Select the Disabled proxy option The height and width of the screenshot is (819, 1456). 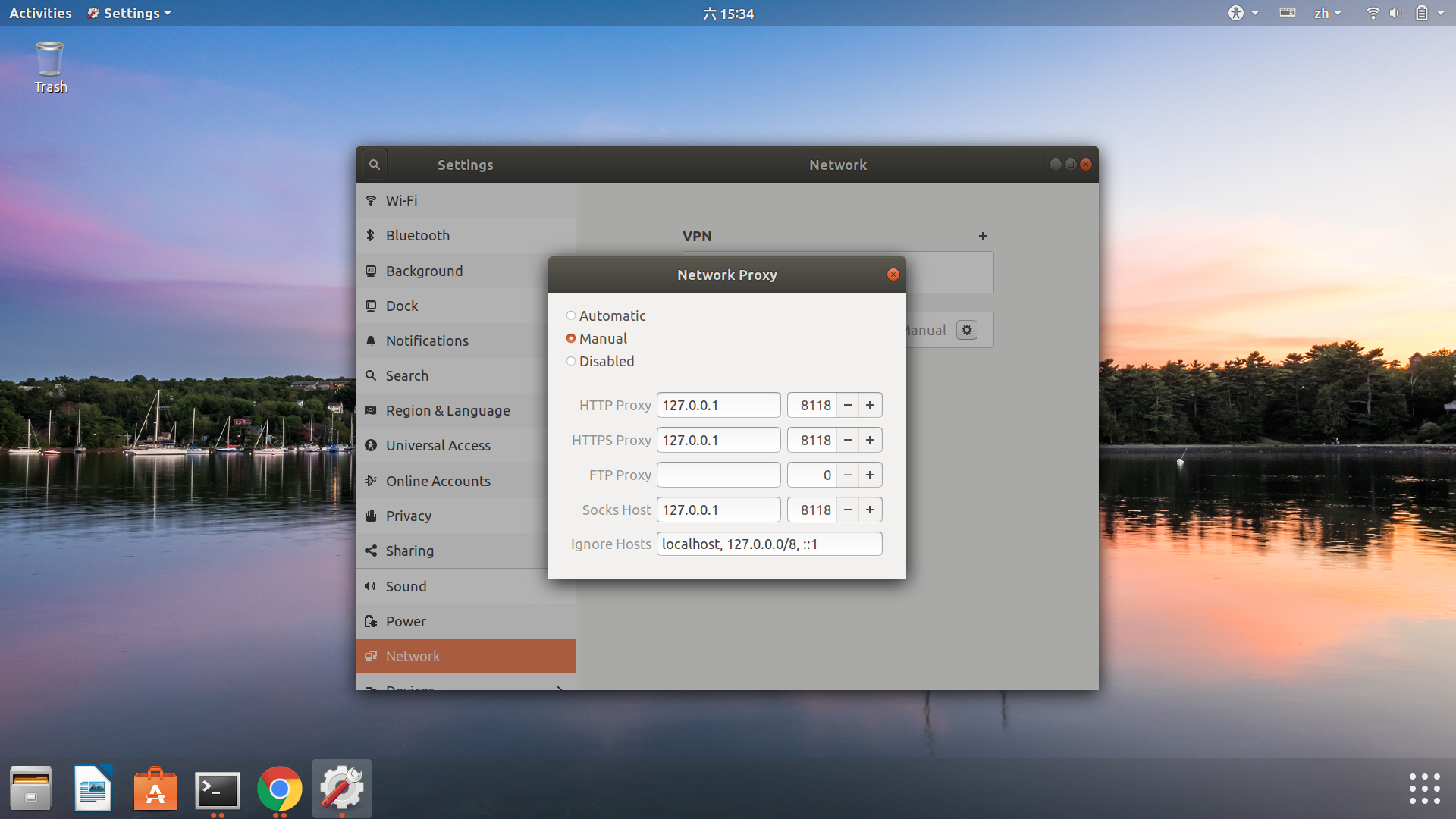571,361
